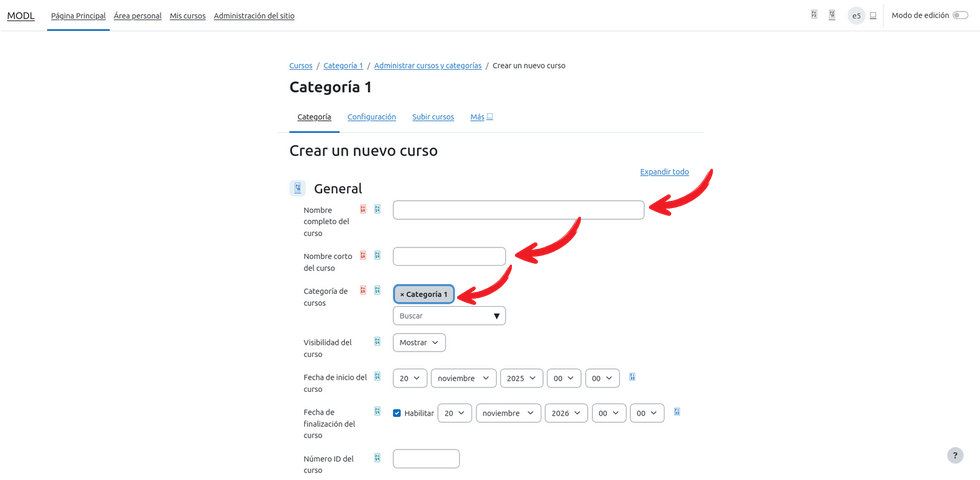980x480 pixels.
Task: Open the Mis cursos menu item
Action: (x=187, y=16)
